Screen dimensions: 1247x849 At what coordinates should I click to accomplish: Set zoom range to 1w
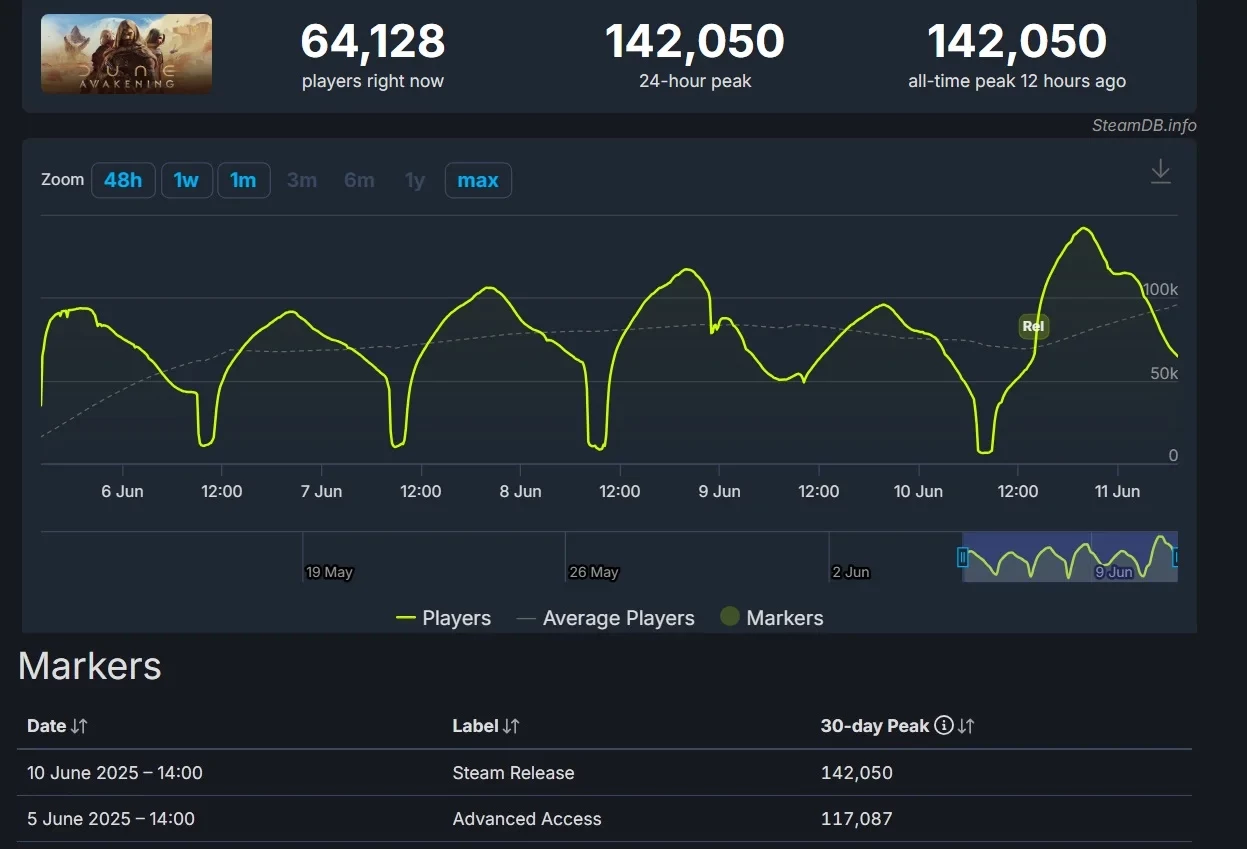(186, 180)
